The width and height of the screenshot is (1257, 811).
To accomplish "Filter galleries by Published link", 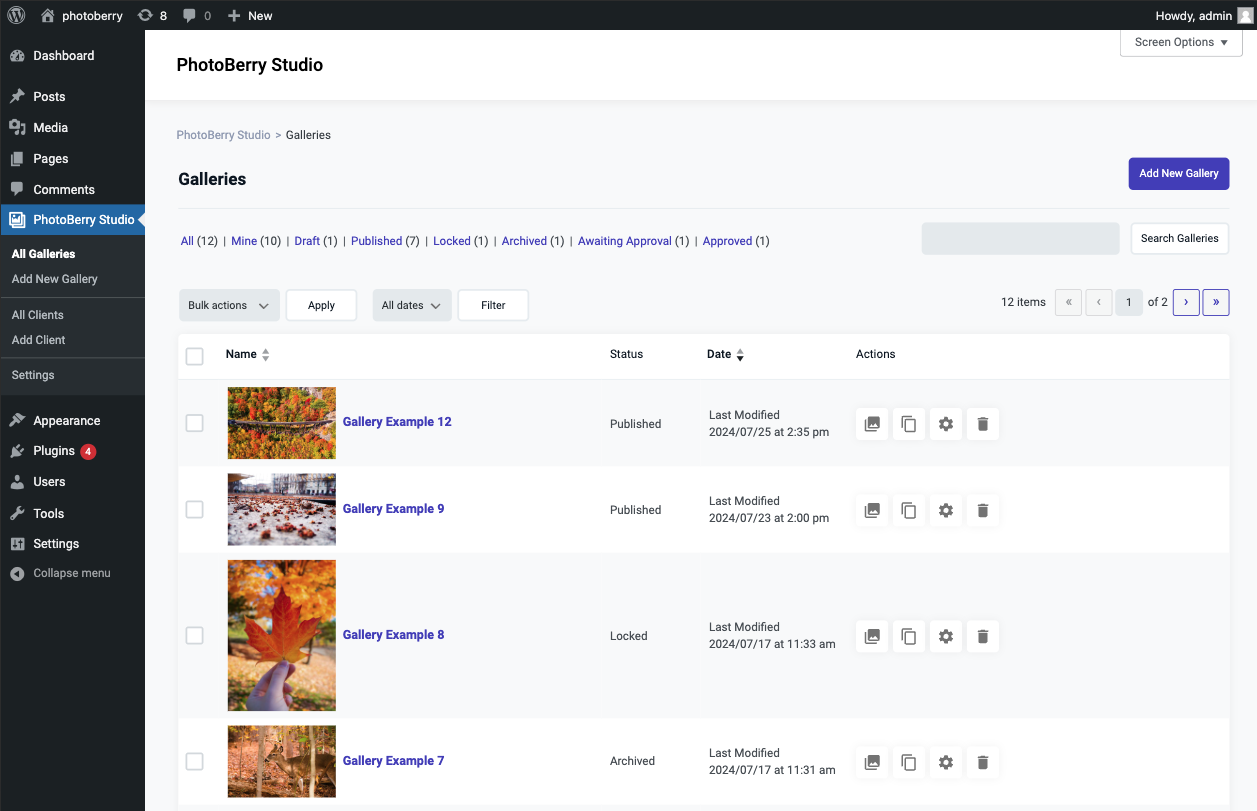I will (376, 241).
